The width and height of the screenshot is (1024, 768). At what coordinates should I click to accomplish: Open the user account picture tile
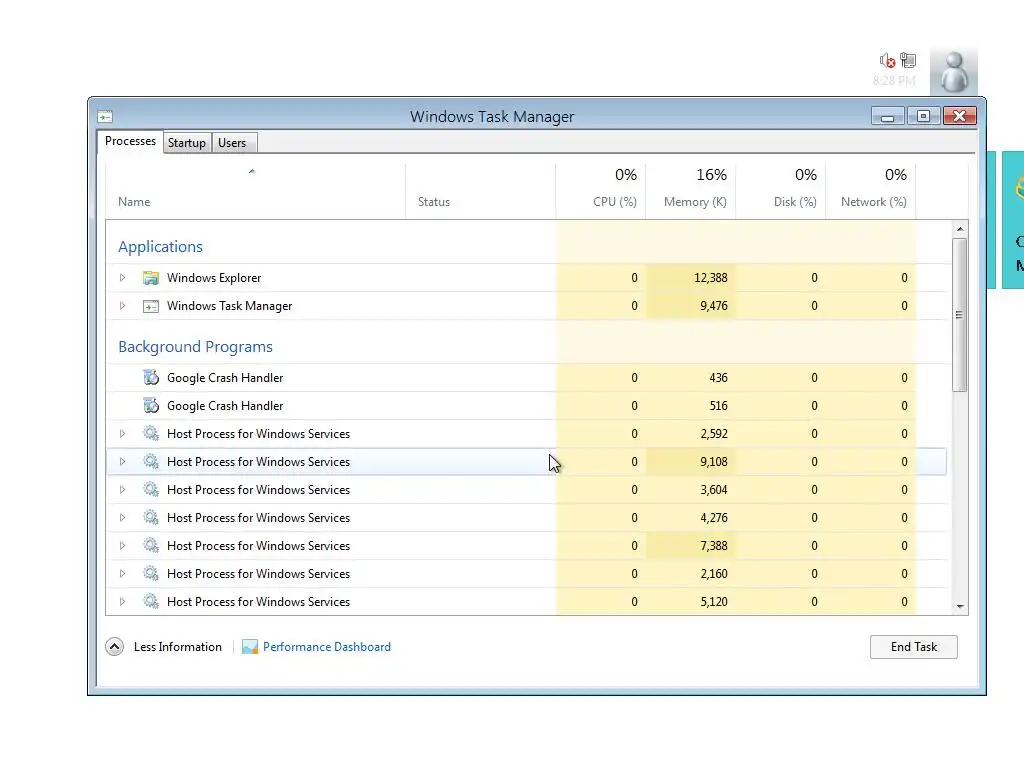pyautogui.click(x=953, y=71)
